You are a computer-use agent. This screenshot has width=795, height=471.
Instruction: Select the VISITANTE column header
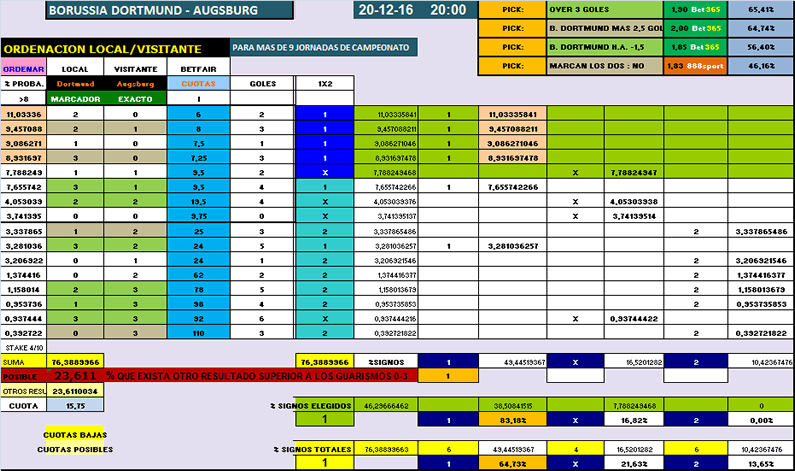[135, 69]
